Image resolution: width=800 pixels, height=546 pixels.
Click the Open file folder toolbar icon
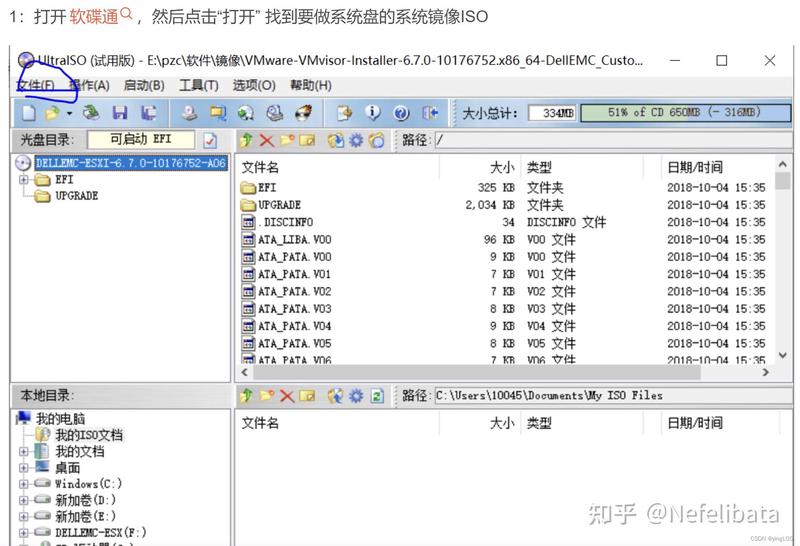pyautogui.click(x=52, y=113)
